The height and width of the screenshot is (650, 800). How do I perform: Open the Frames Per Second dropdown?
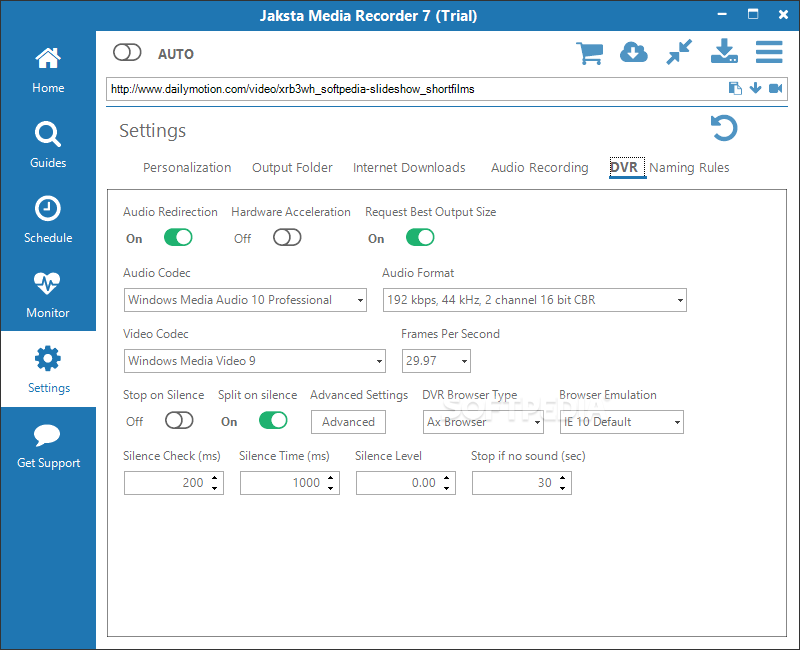point(436,361)
